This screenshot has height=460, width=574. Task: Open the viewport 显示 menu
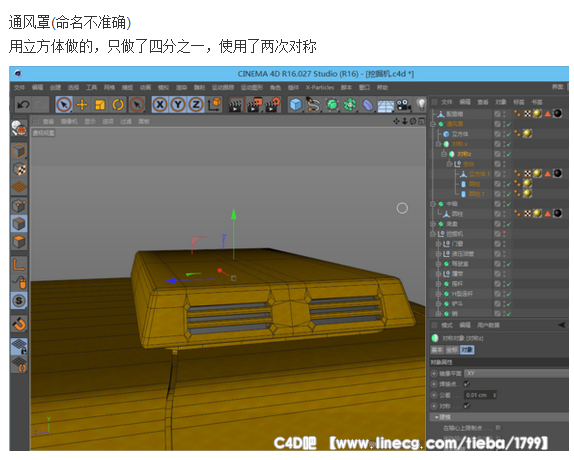tap(90, 121)
